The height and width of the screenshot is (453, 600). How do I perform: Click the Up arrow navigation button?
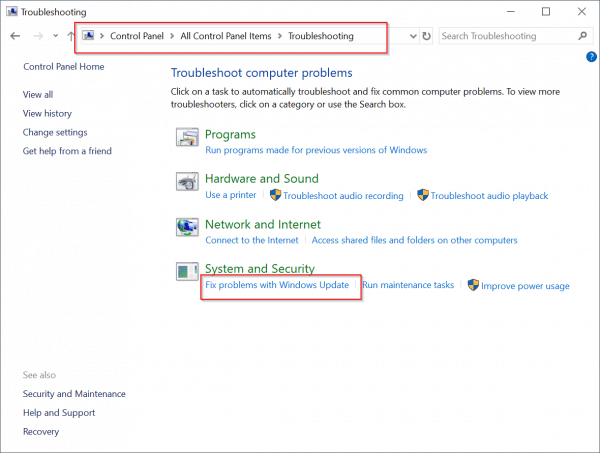point(70,36)
